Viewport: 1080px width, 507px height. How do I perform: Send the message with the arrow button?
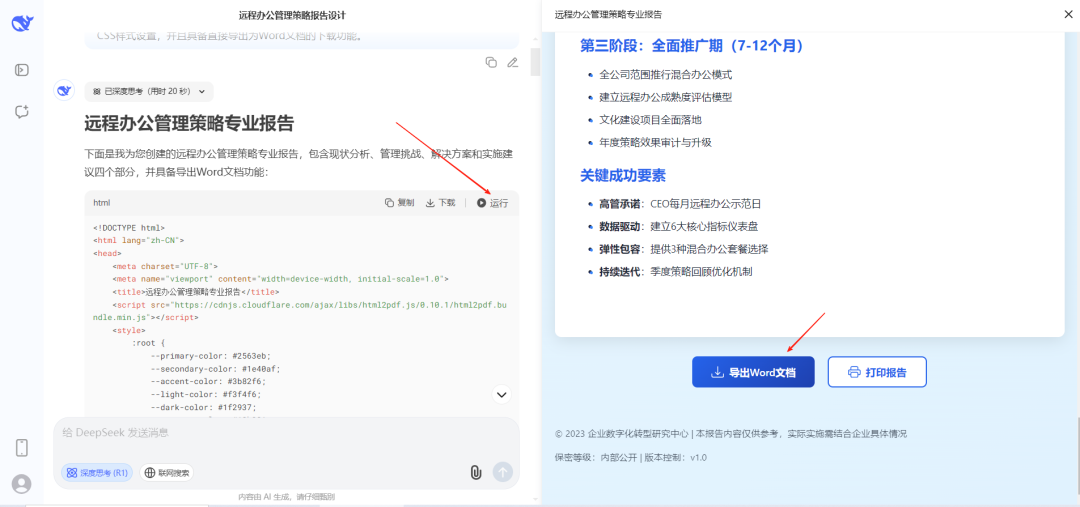(503, 472)
